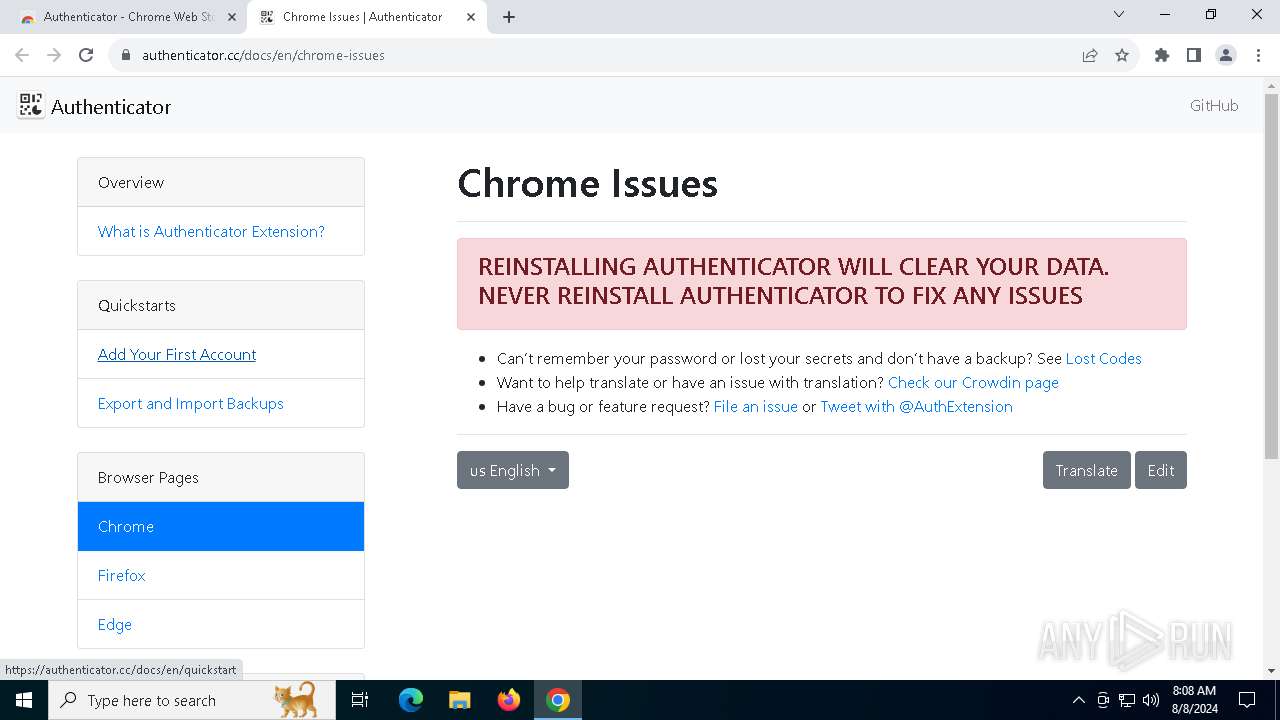
Task: Open Chrome three-dot menu
Action: pyautogui.click(x=1258, y=55)
